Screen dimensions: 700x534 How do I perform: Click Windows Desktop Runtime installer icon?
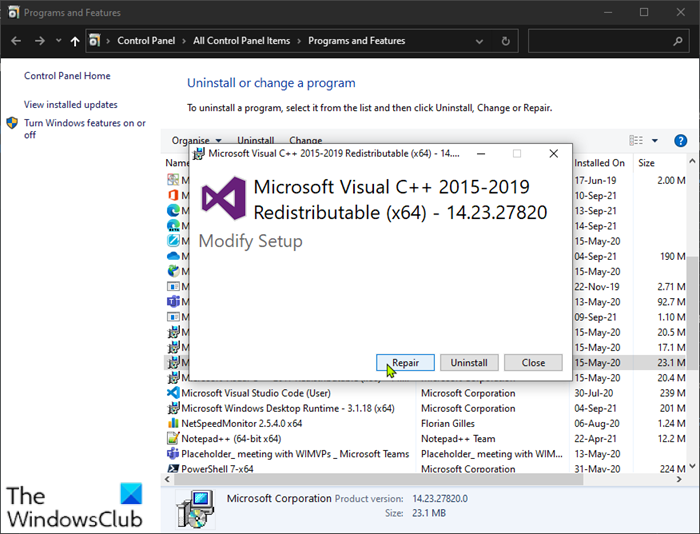[x=173, y=408]
